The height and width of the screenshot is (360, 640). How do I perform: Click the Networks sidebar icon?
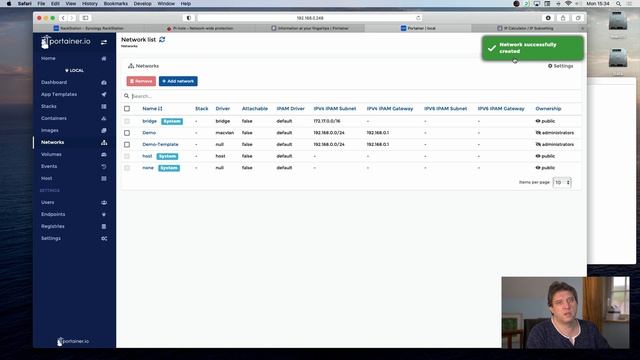(104, 142)
